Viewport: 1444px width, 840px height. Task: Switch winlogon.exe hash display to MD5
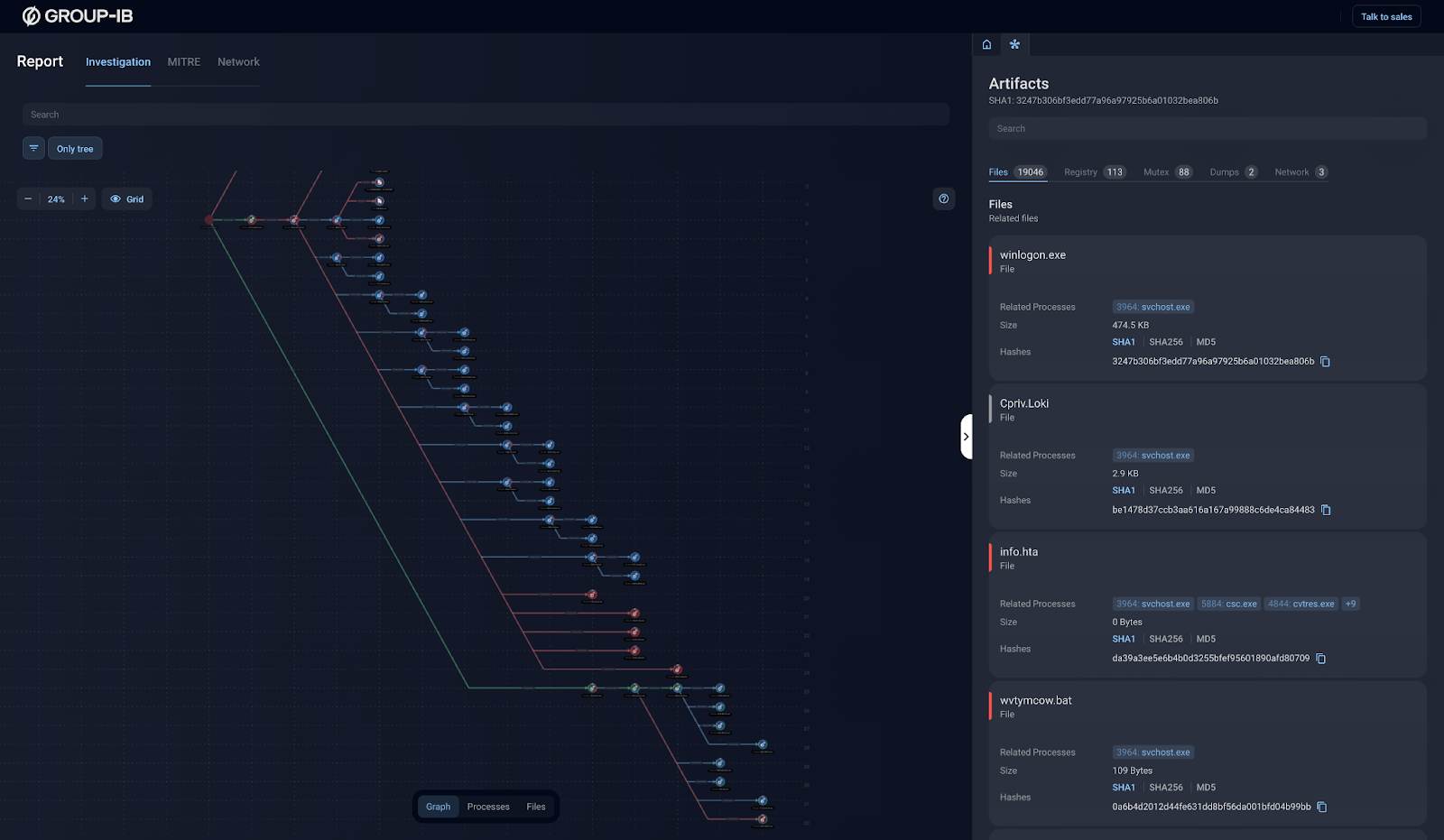pos(1206,342)
